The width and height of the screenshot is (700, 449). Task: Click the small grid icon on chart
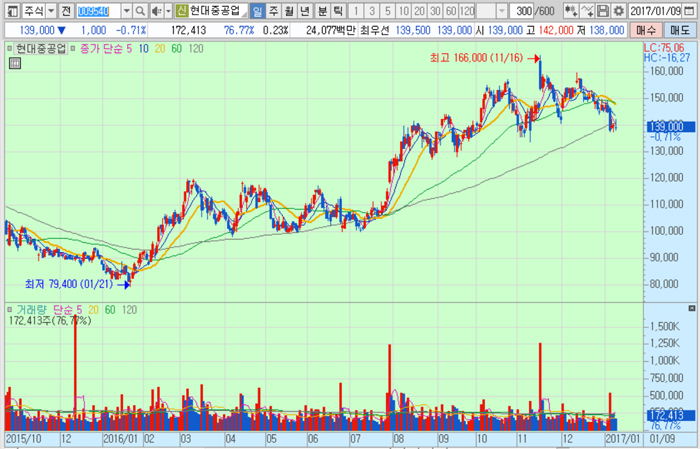coord(14,63)
